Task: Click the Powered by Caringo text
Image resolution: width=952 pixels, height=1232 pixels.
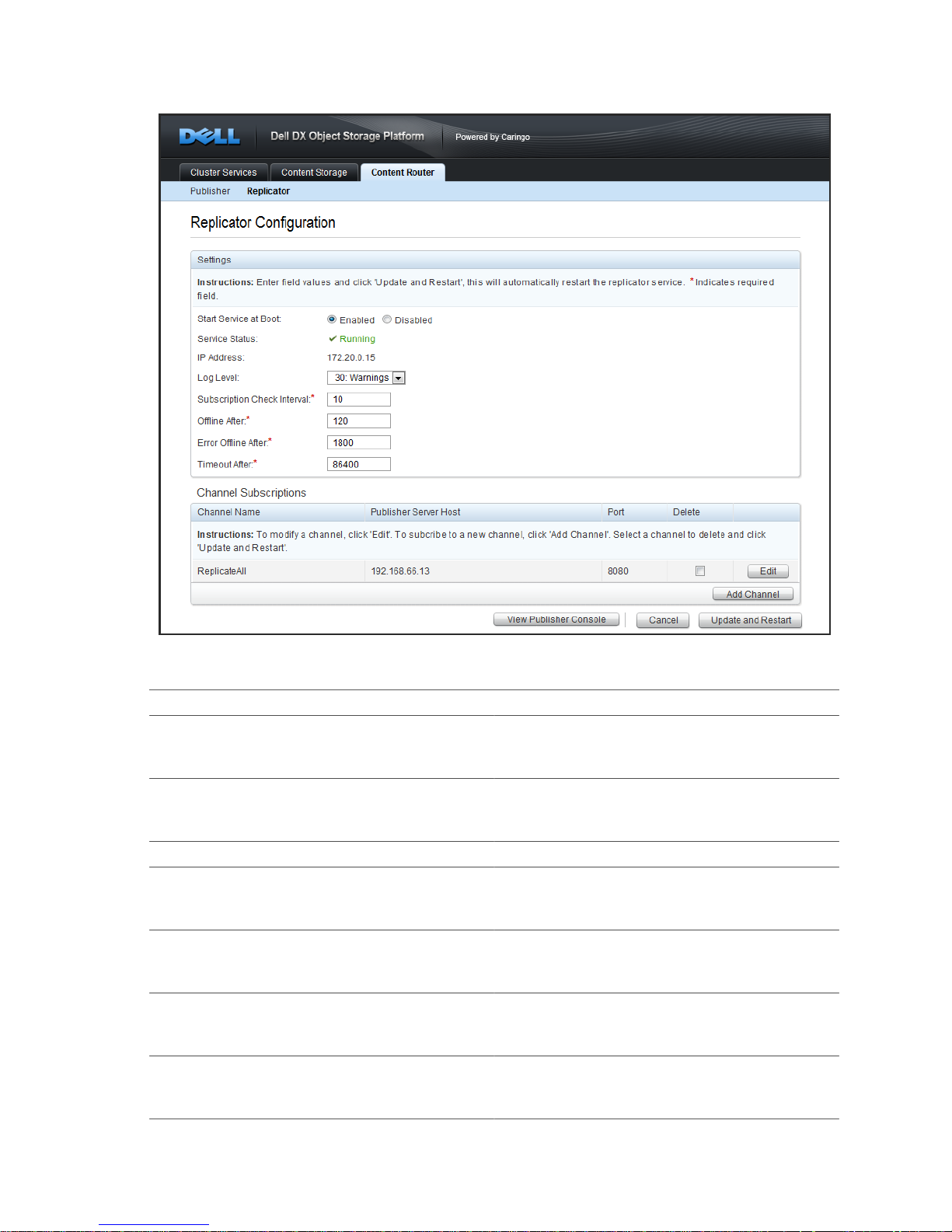Action: [493, 137]
